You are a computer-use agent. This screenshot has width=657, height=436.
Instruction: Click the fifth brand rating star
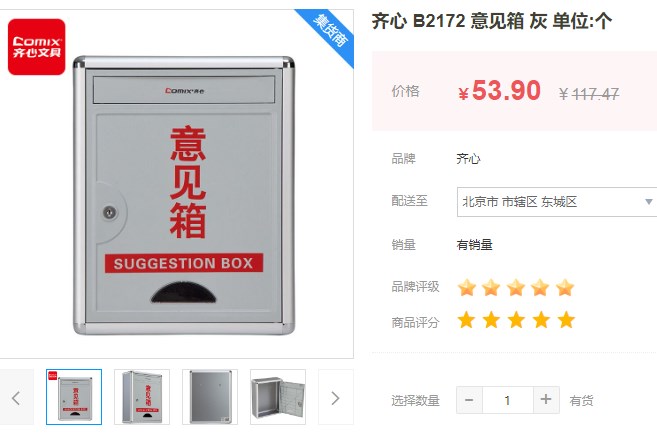pos(565,287)
